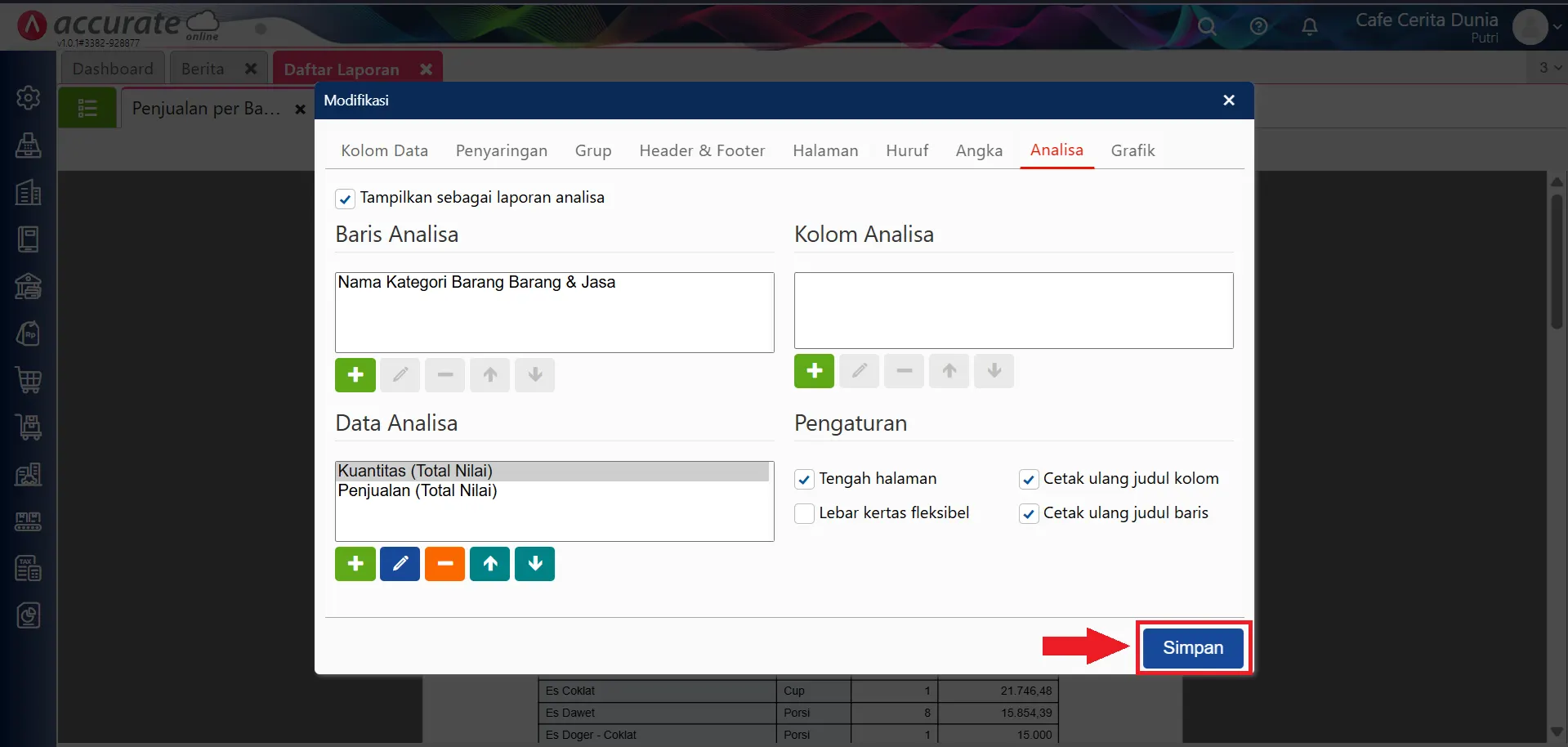
Task: Check the notification bell
Action: click(1311, 27)
